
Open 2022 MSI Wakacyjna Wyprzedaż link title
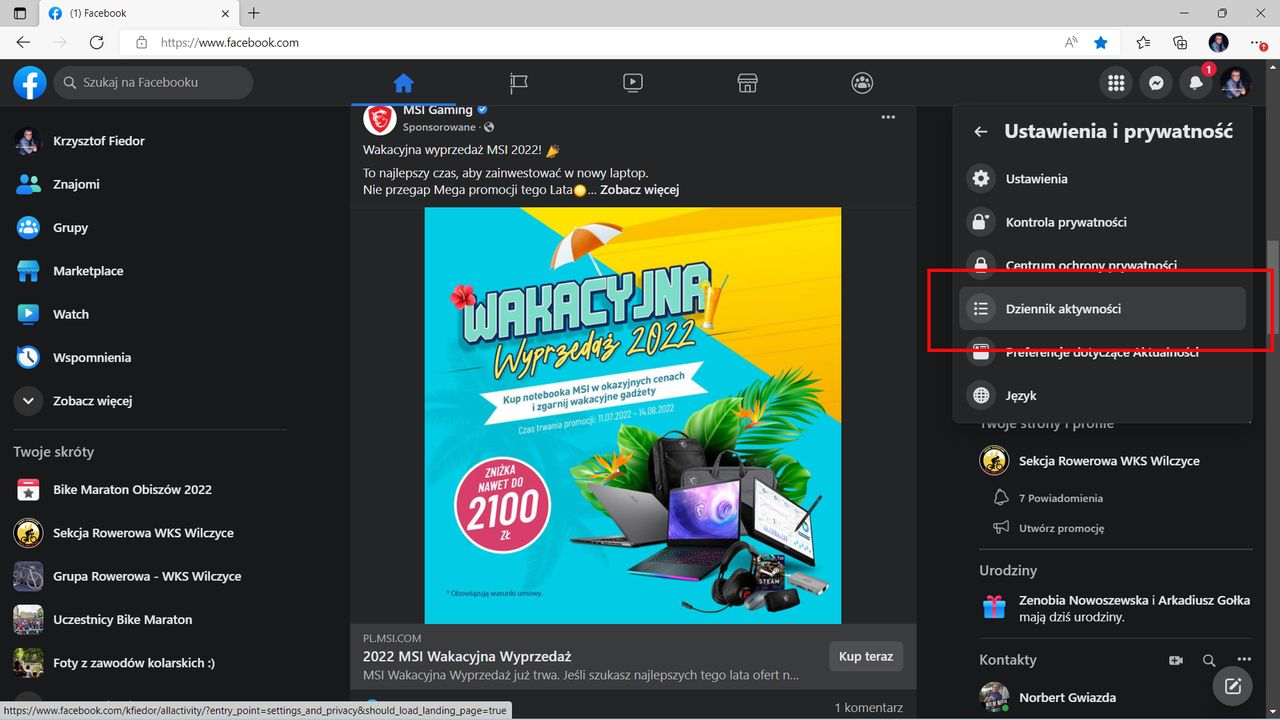(x=467, y=657)
